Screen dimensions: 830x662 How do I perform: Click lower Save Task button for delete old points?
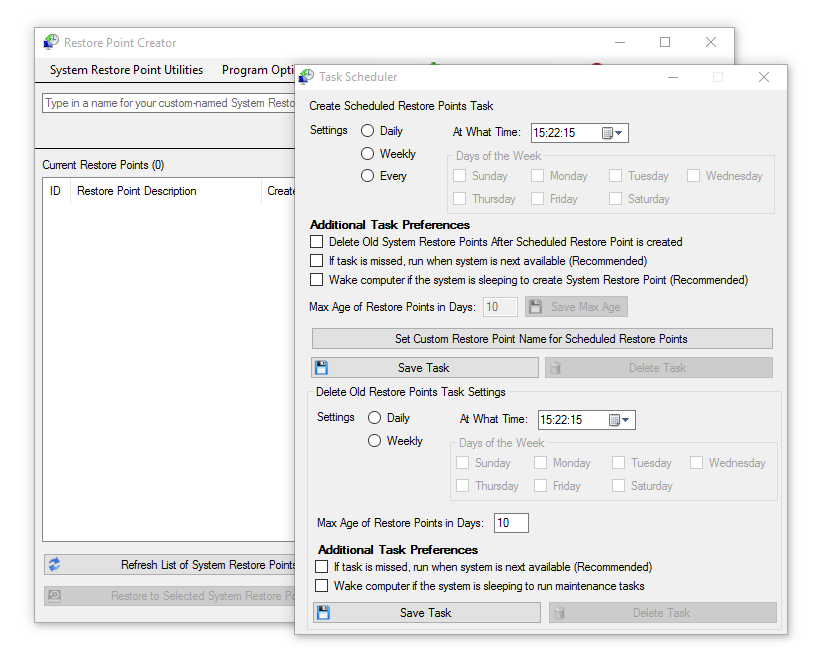tap(427, 612)
